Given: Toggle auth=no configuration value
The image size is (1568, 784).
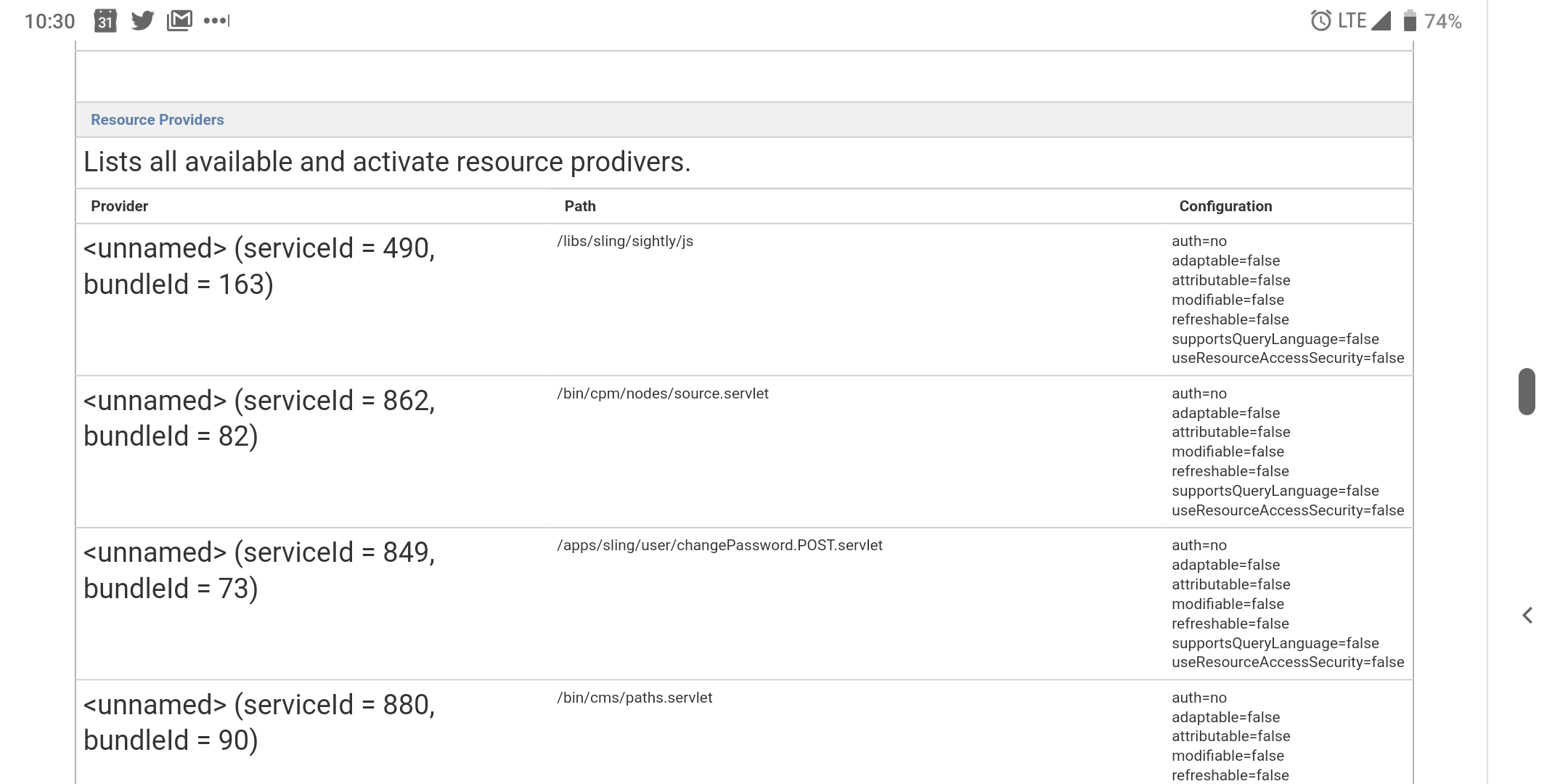Looking at the screenshot, I should [1199, 241].
